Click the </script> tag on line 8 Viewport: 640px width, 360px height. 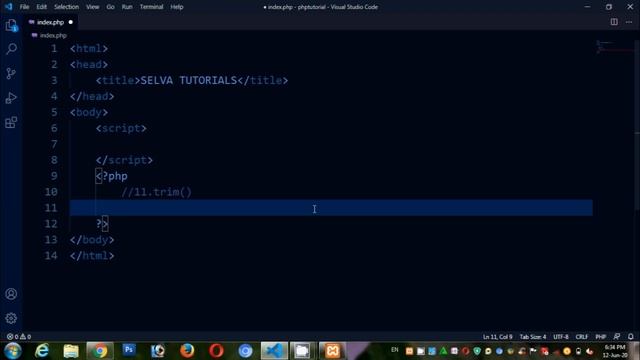(124, 160)
